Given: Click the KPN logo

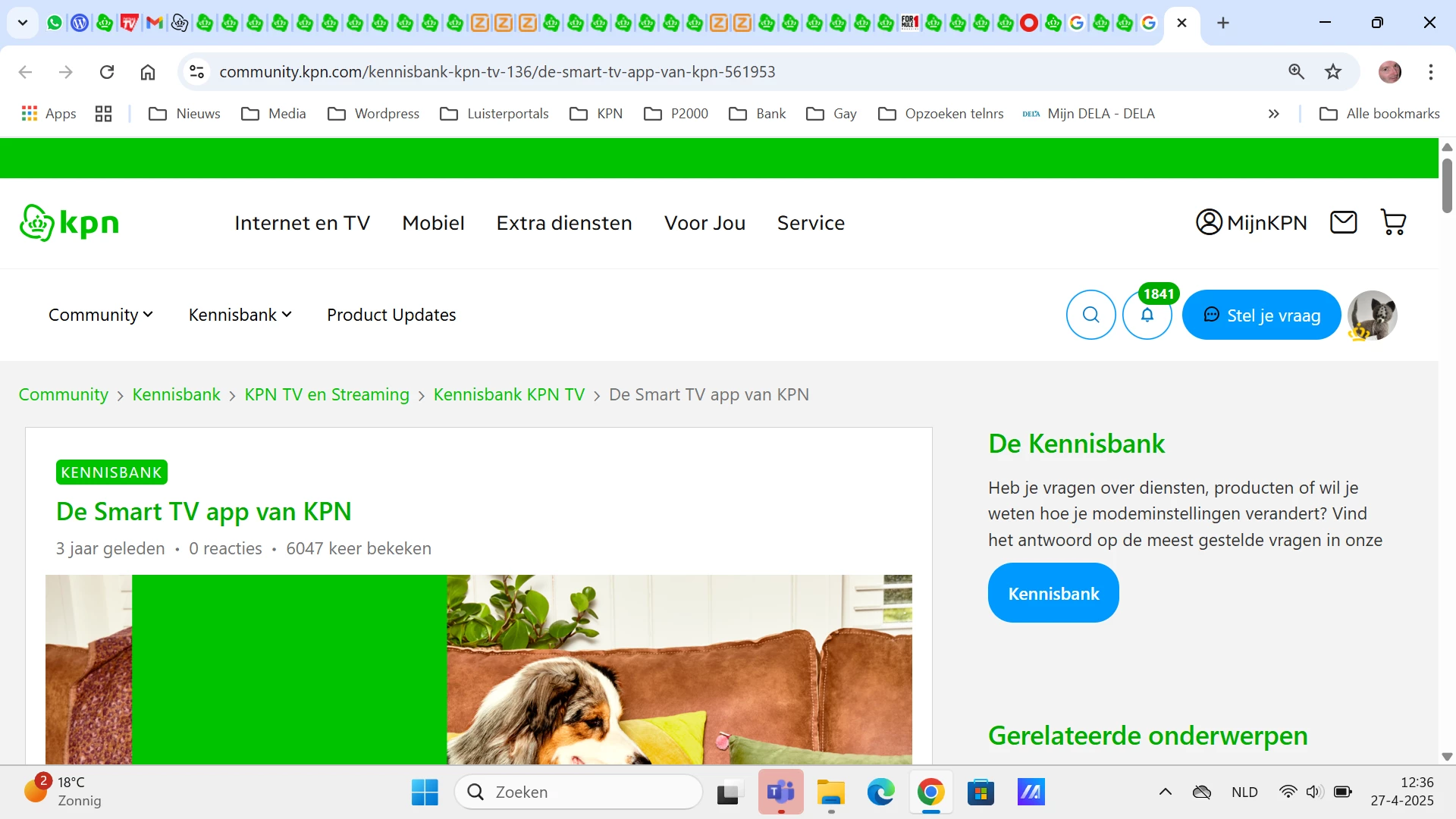Looking at the screenshot, I should pos(69,223).
